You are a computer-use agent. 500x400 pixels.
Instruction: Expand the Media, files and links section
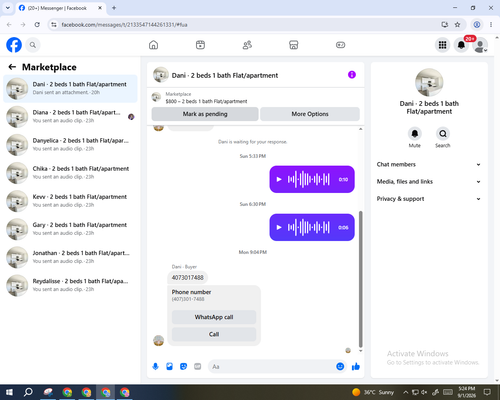429,182
